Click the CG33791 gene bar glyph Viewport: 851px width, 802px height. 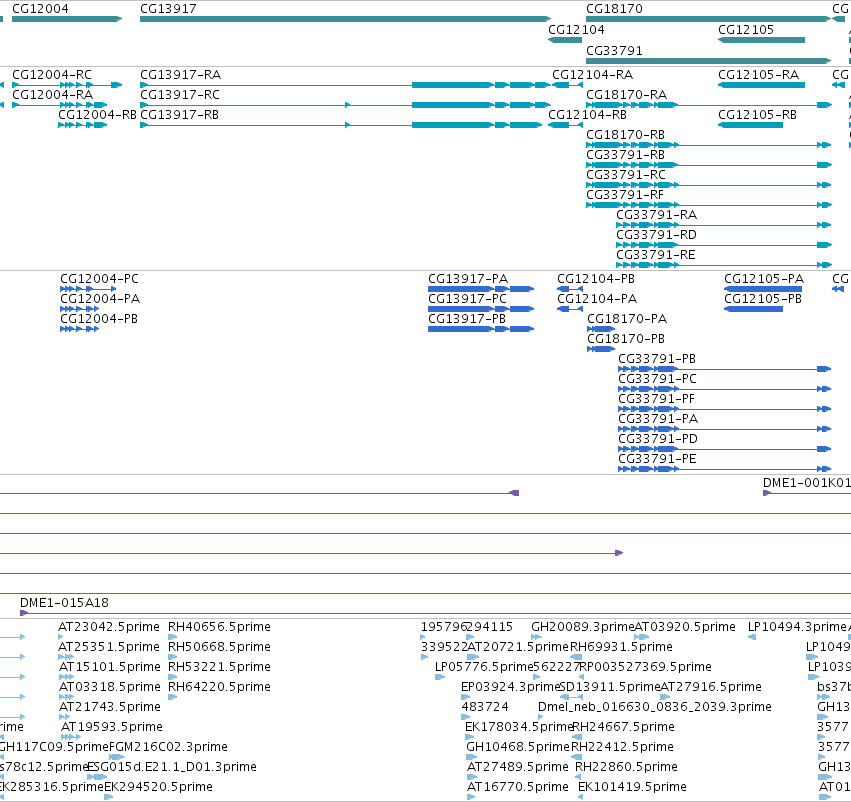coord(709,61)
